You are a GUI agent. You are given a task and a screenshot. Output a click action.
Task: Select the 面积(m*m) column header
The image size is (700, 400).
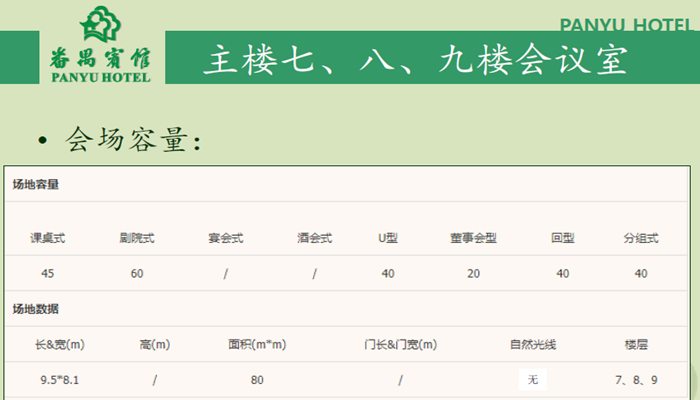pos(257,345)
